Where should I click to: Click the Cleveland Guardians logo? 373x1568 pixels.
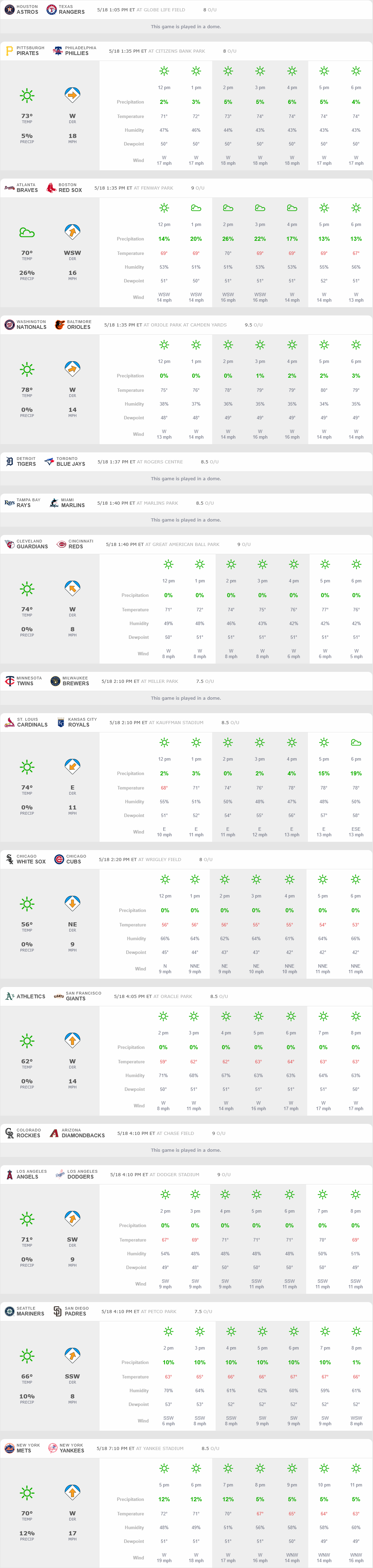coord(9,545)
